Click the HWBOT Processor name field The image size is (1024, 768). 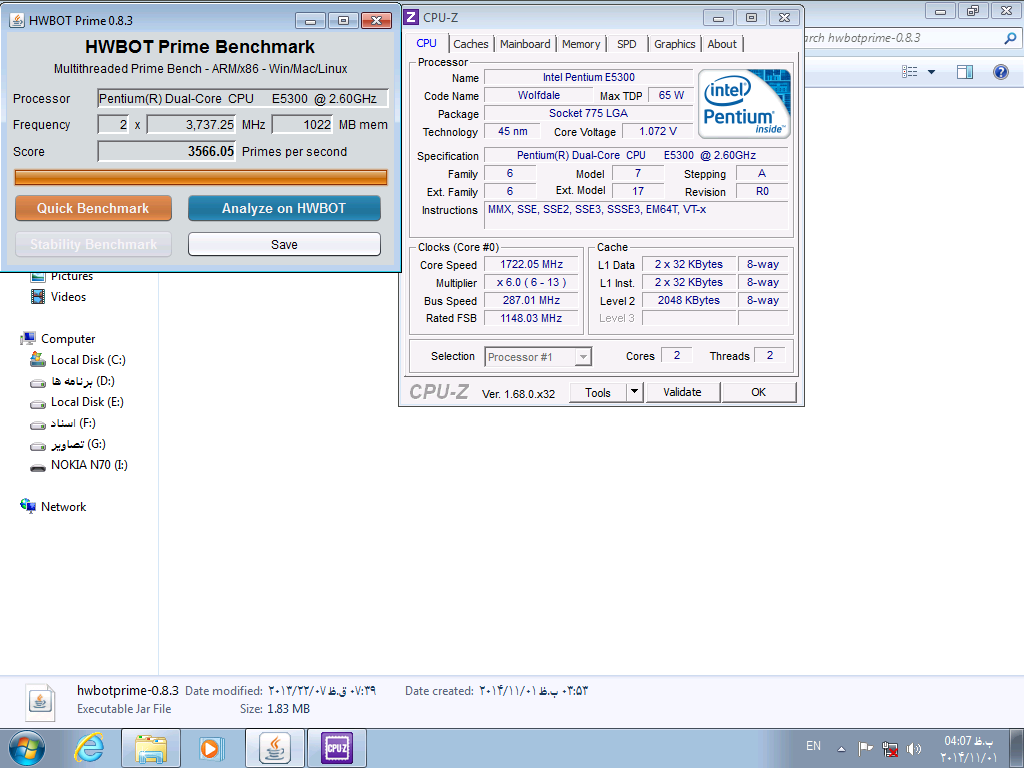(x=243, y=99)
